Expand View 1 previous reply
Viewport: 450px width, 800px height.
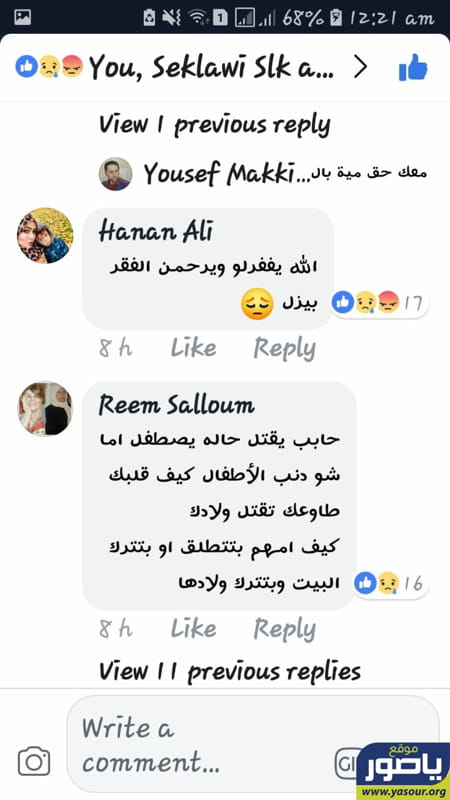click(x=215, y=124)
